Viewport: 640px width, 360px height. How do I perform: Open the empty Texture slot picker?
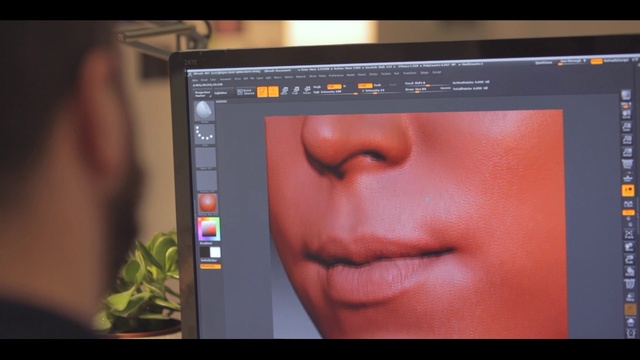pyautogui.click(x=206, y=181)
